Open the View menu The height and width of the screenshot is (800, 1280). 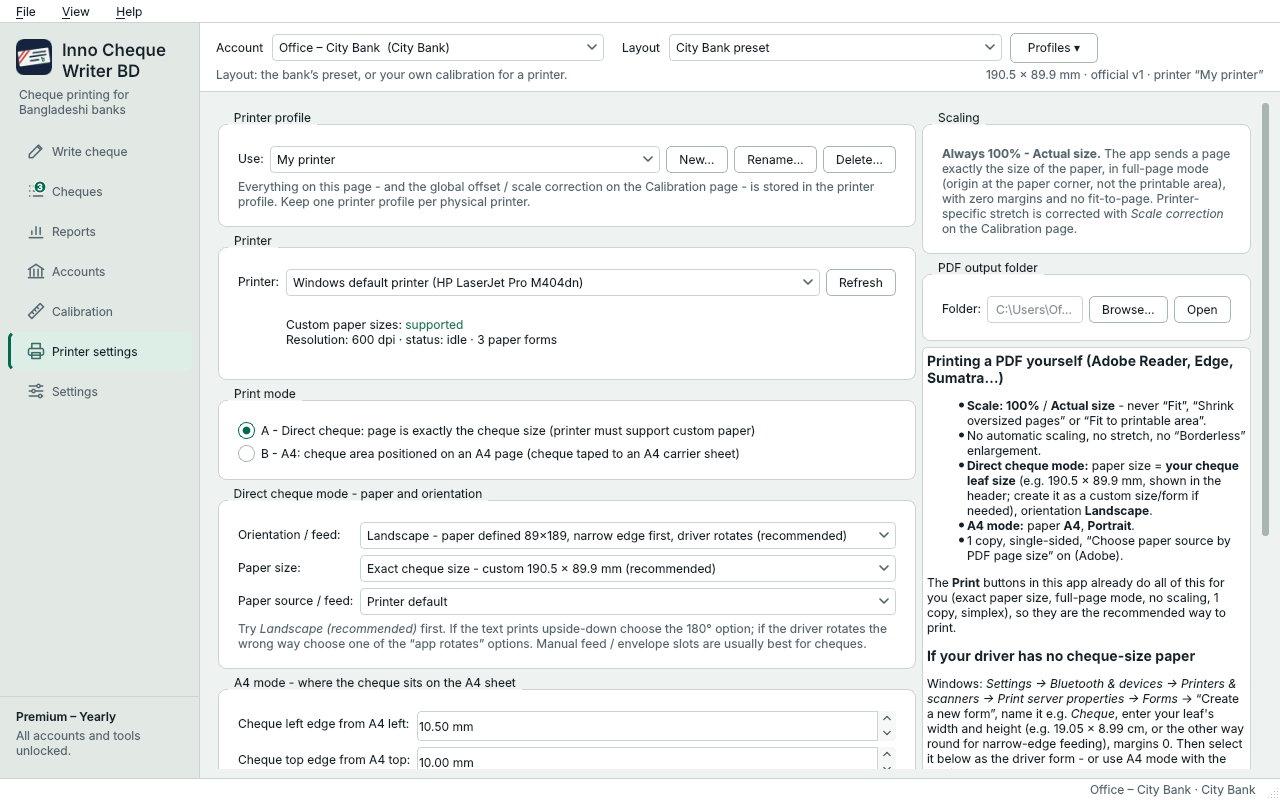[x=76, y=12]
